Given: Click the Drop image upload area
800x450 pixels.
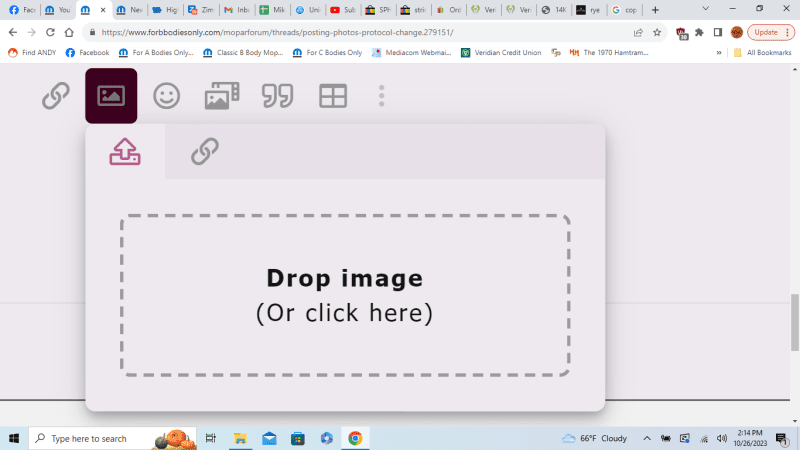Looking at the screenshot, I should click(x=345, y=295).
